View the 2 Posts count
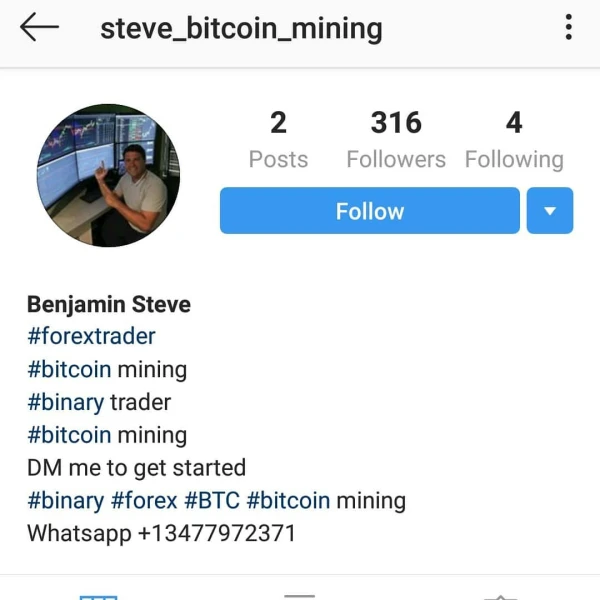This screenshot has height=600, width=600. (278, 139)
